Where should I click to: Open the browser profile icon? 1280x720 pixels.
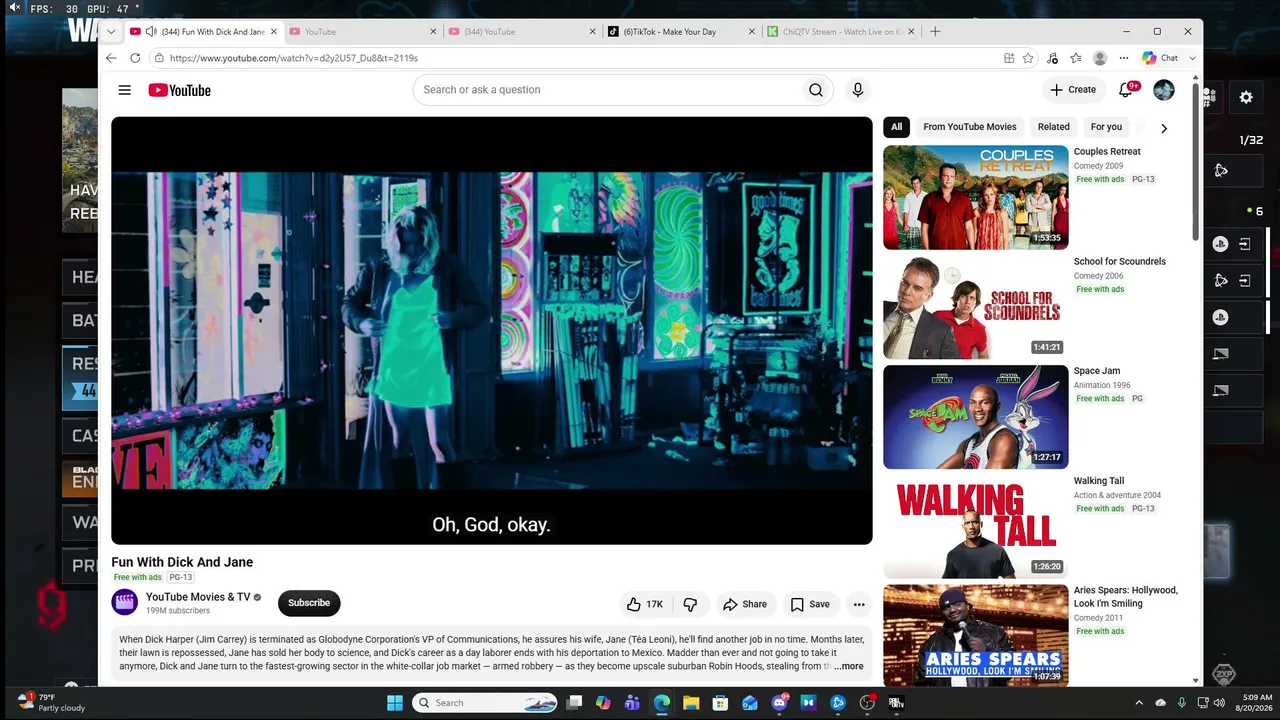tap(1100, 58)
